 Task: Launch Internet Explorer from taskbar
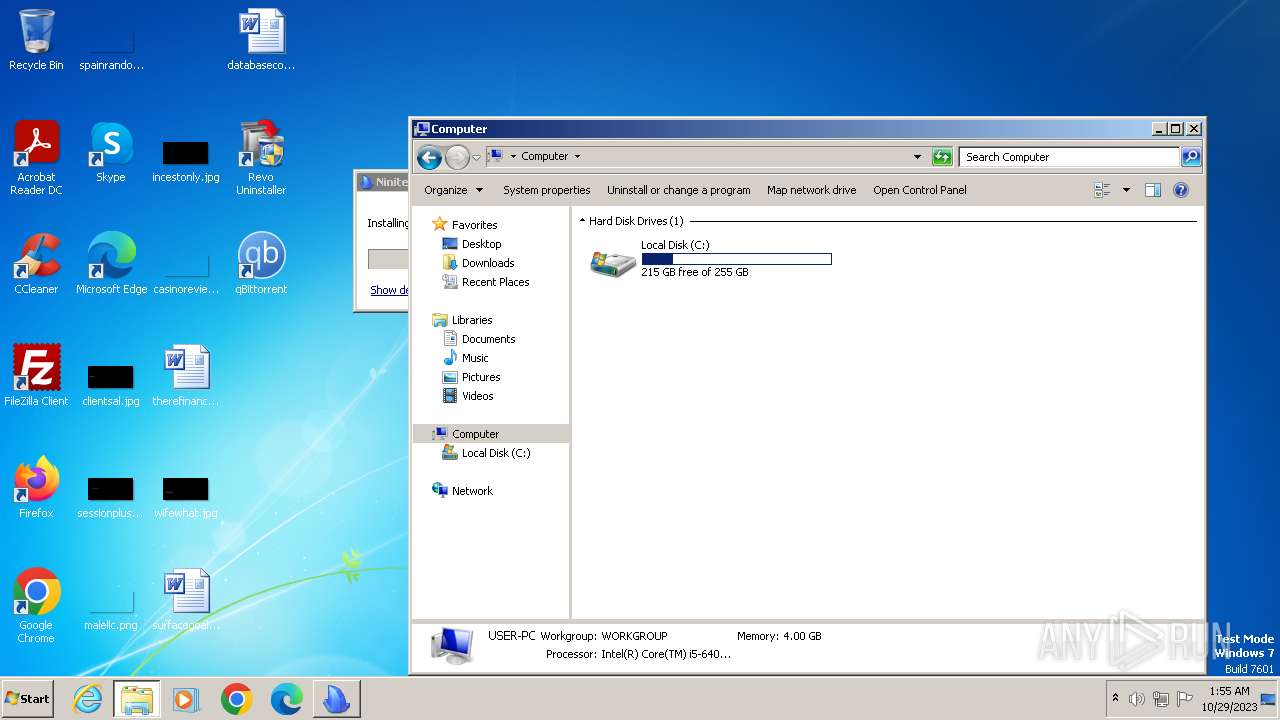tap(88, 699)
